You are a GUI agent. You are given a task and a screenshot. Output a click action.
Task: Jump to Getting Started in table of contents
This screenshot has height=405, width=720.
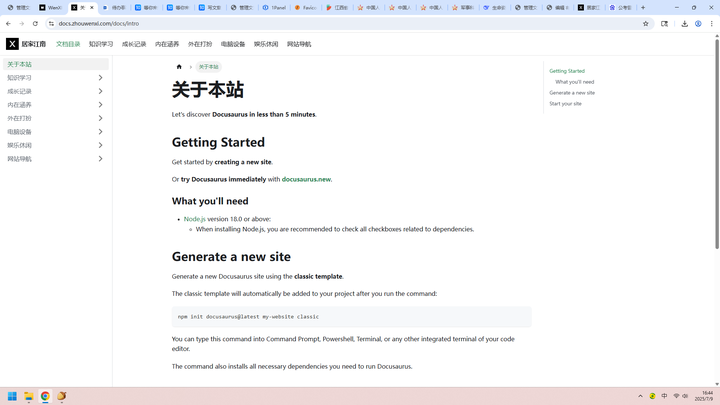tap(567, 71)
